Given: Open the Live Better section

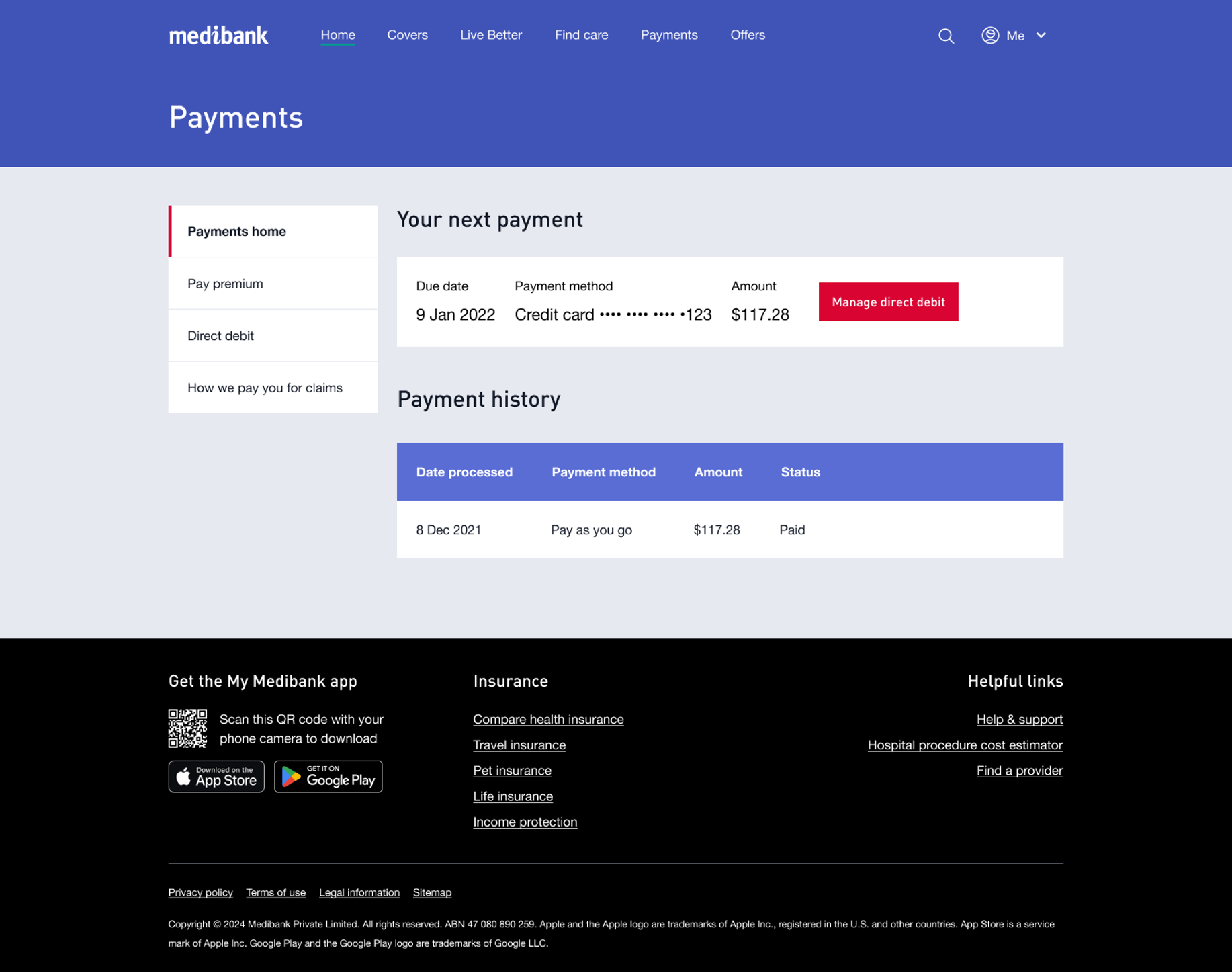Looking at the screenshot, I should point(491,35).
